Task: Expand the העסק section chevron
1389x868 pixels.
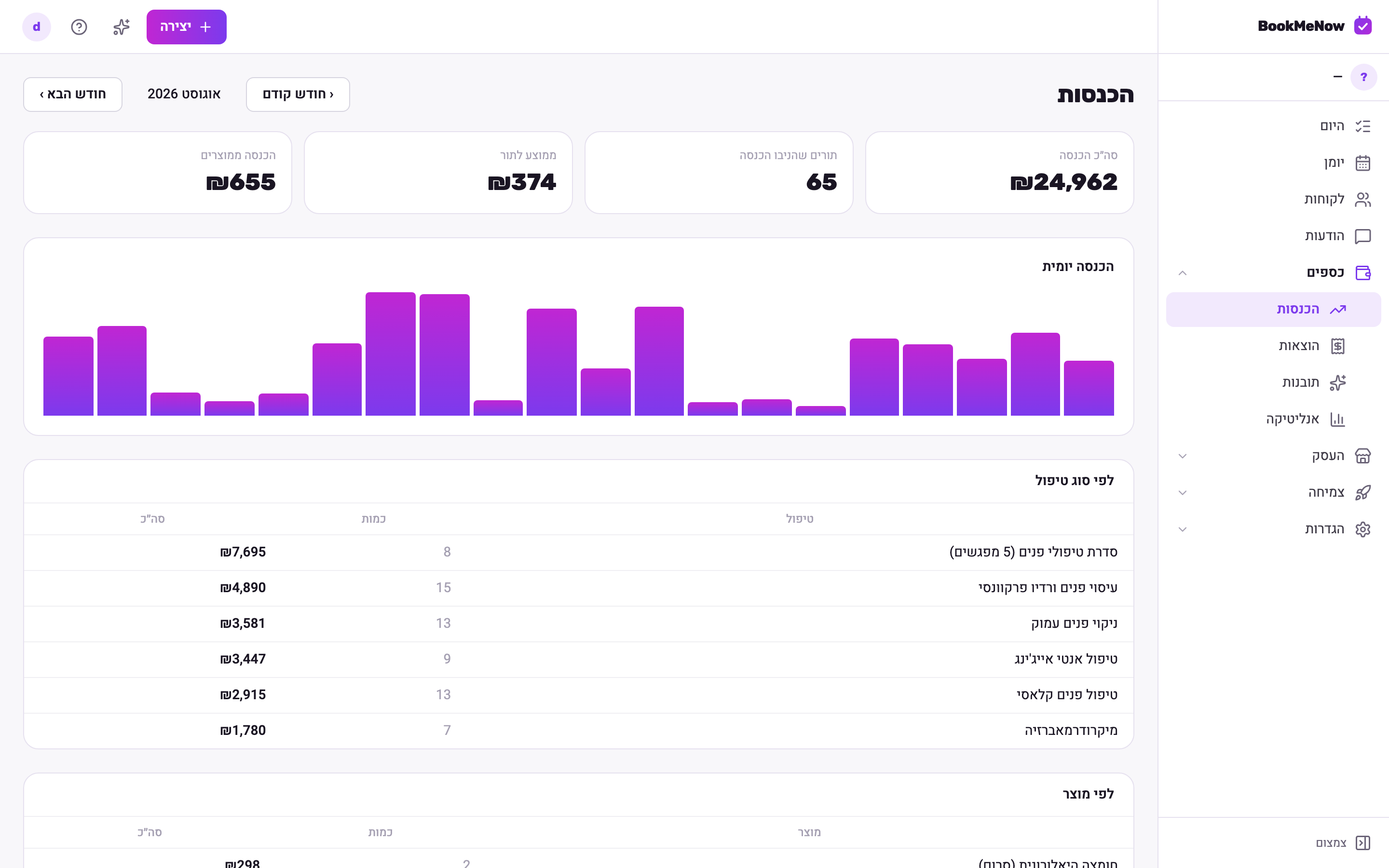Action: pos(1183,456)
